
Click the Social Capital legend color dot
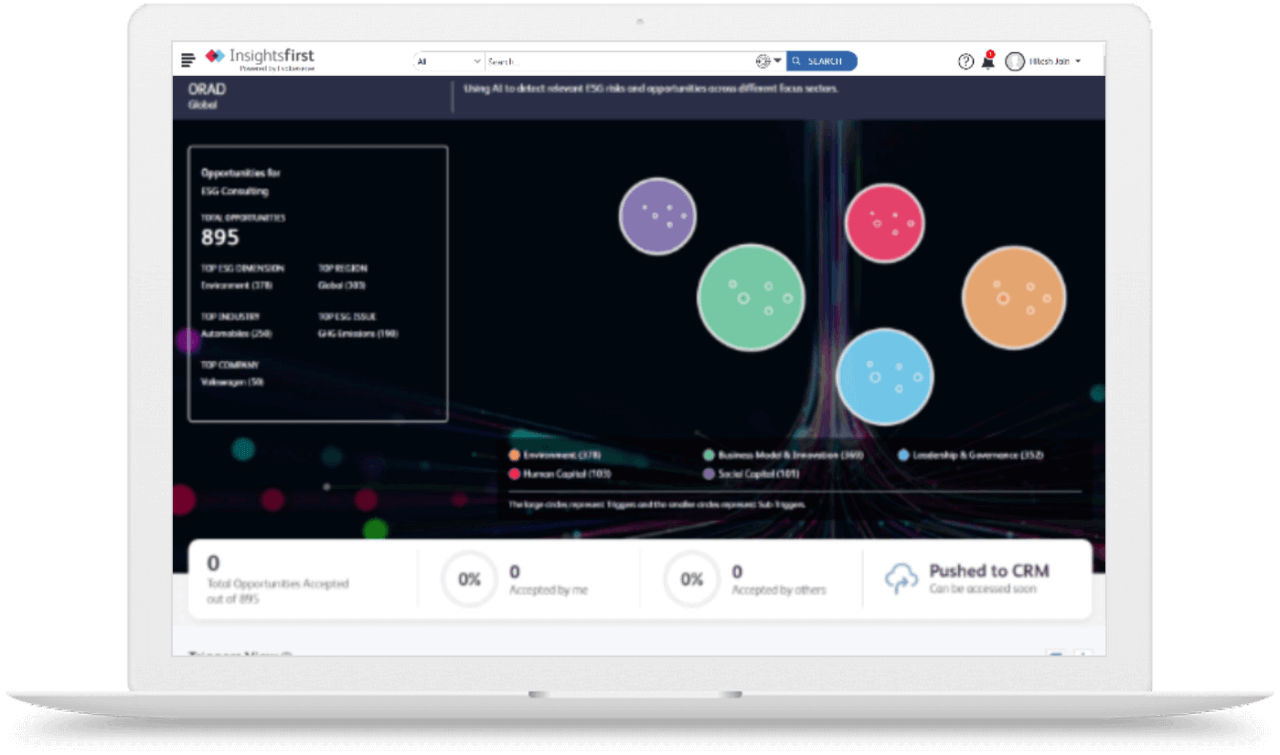click(709, 474)
